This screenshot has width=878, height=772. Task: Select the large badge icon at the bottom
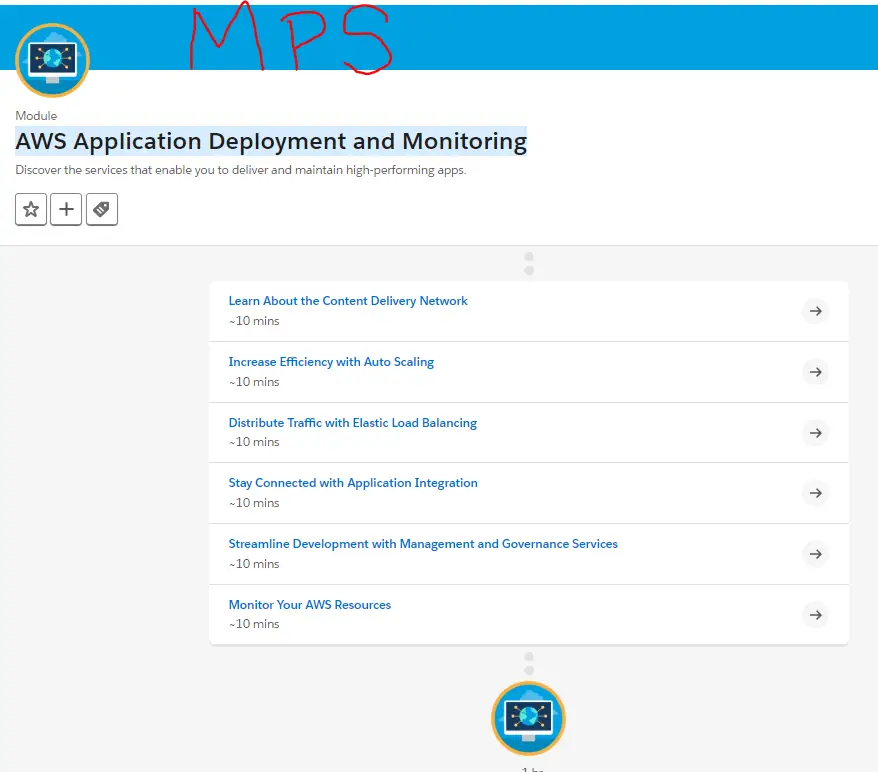click(x=528, y=718)
